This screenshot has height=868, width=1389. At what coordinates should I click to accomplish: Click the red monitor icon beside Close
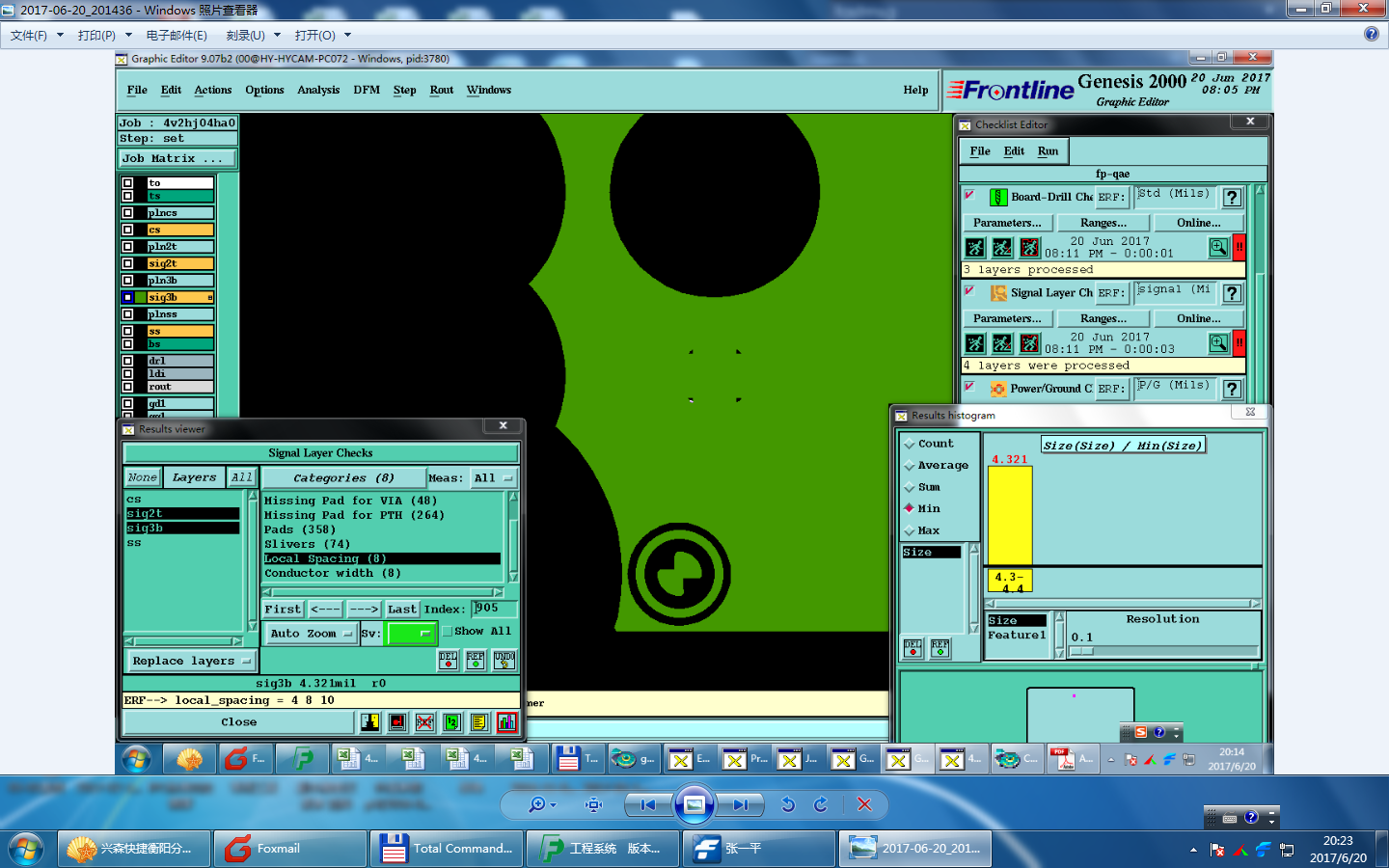(x=397, y=721)
